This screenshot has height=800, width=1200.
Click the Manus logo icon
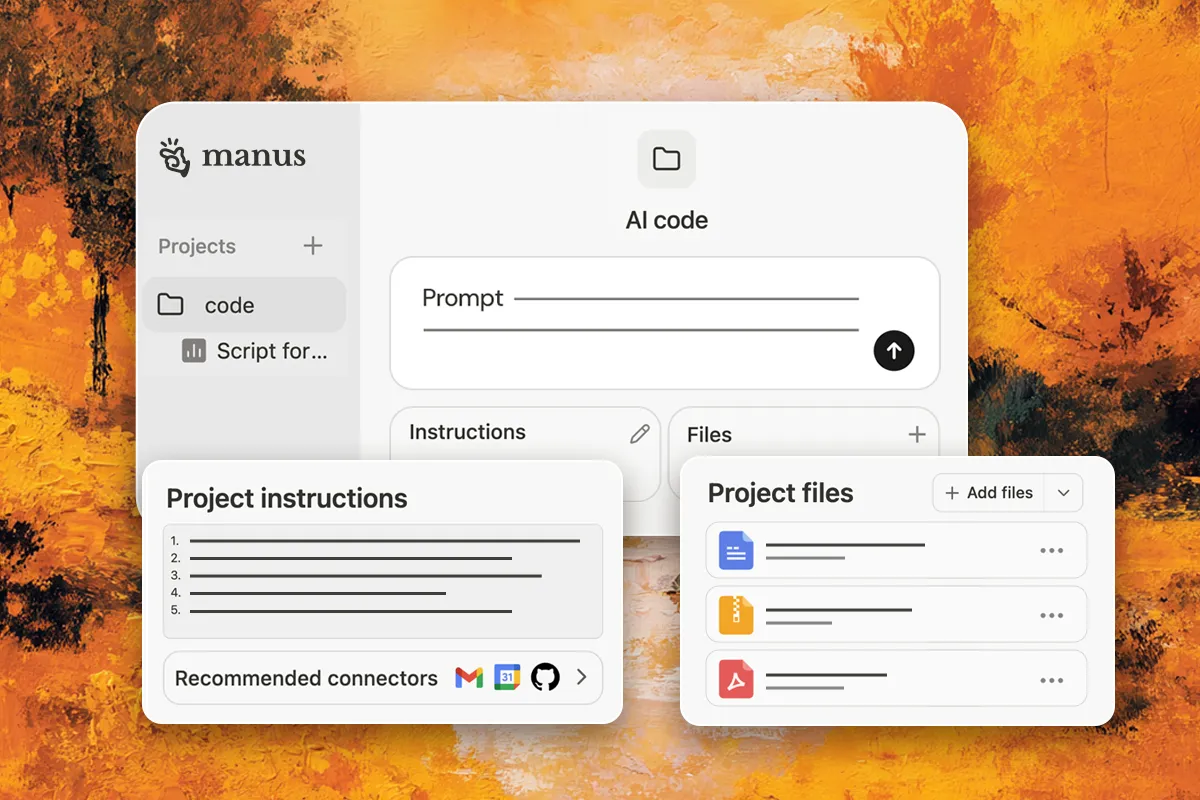(175, 157)
